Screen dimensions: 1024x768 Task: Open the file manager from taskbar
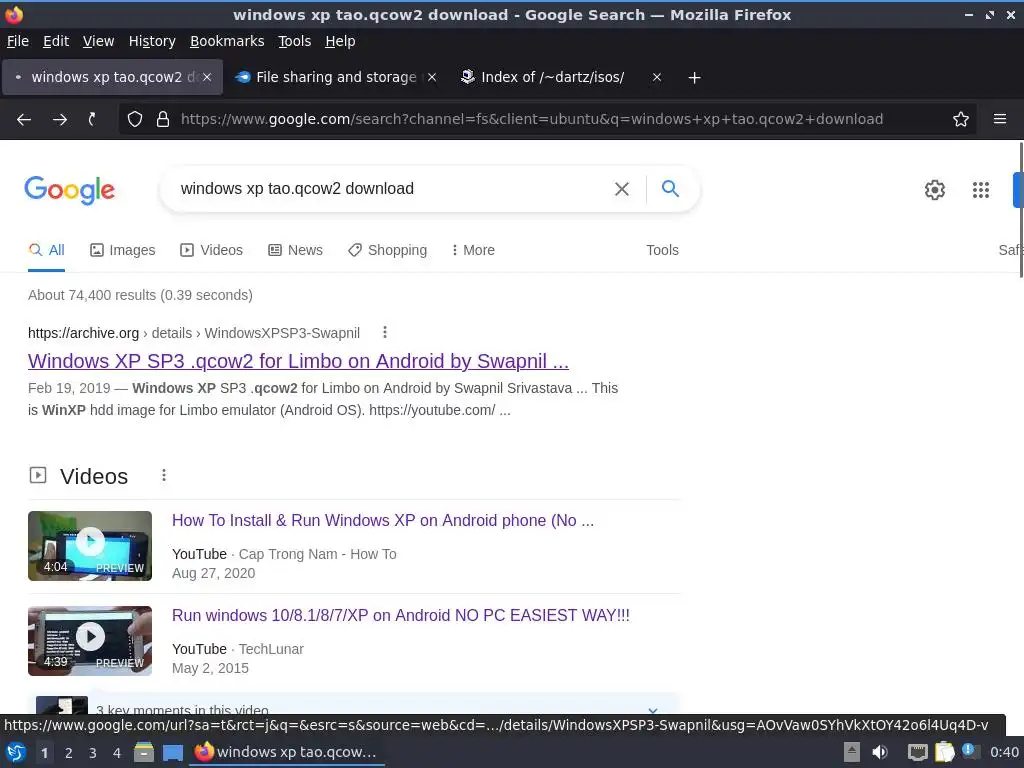click(144, 752)
